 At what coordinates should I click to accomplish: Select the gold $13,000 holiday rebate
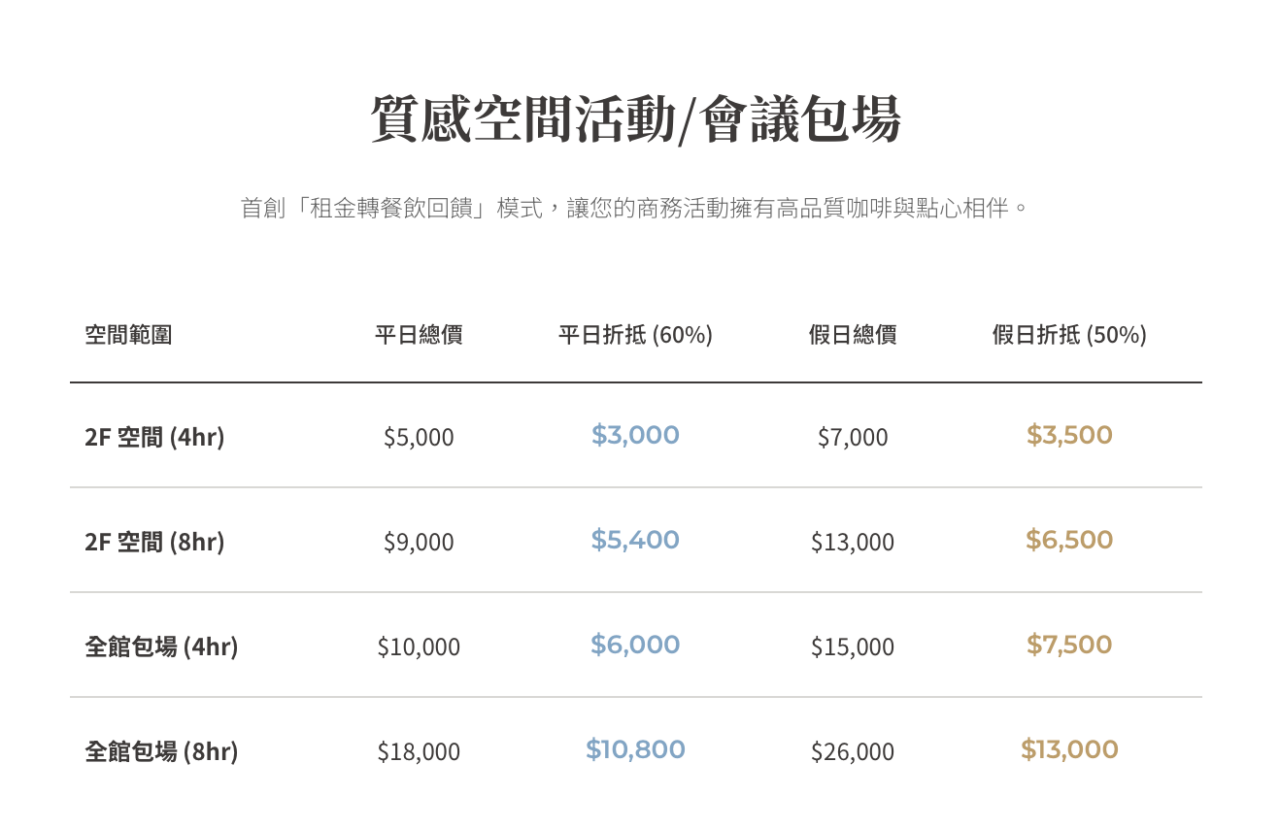1069,750
